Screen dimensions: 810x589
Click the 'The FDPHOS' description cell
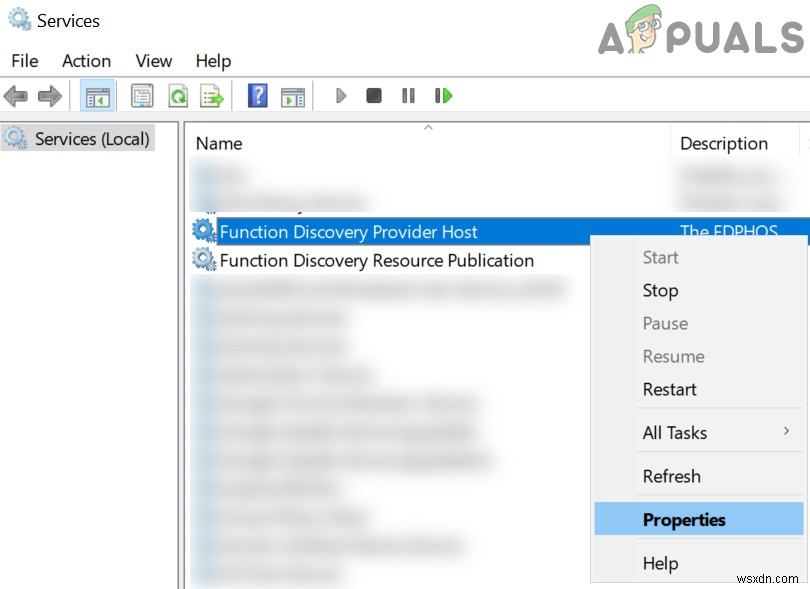click(728, 231)
